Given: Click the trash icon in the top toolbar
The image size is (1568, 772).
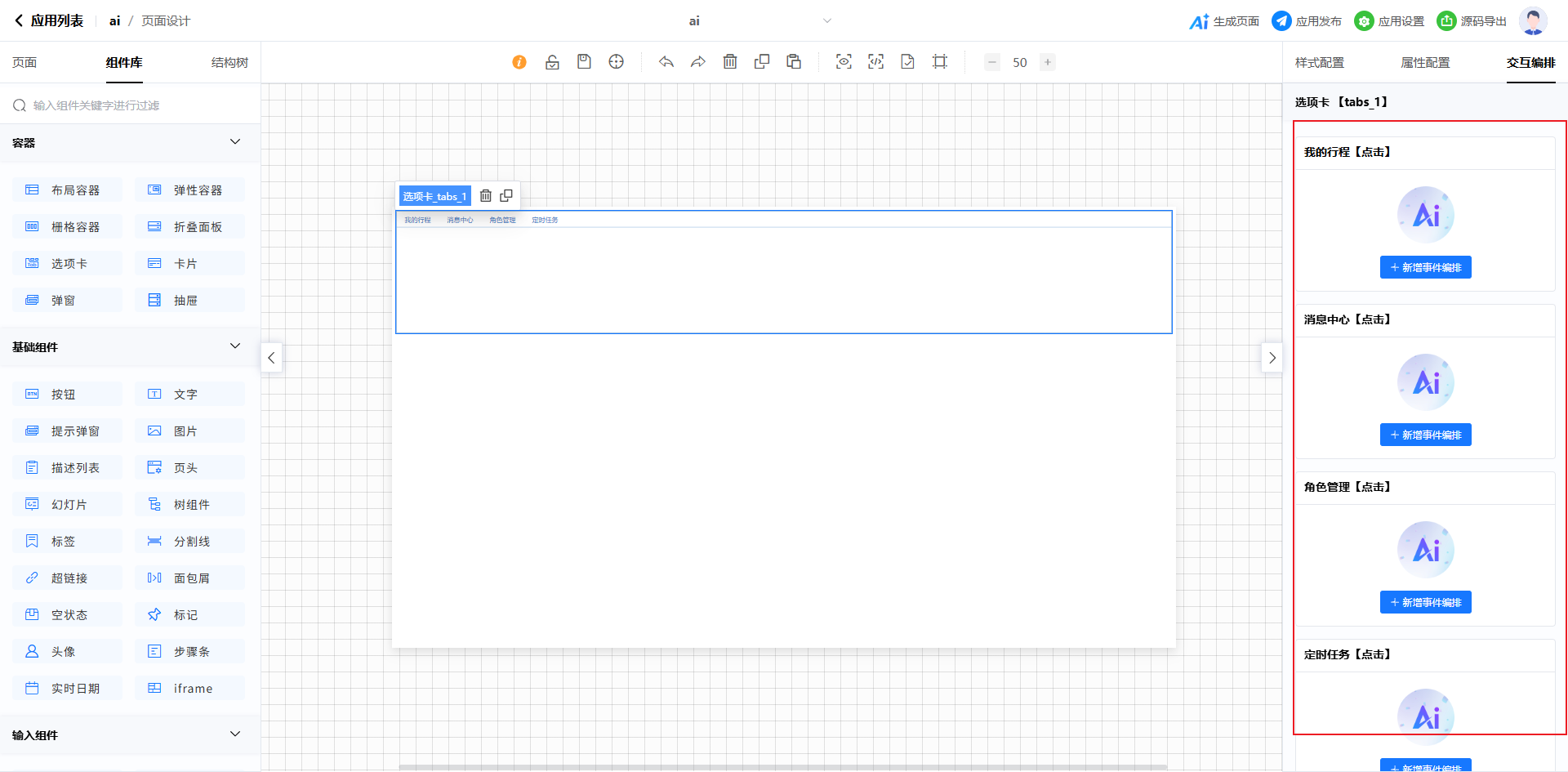Looking at the screenshot, I should 730,62.
